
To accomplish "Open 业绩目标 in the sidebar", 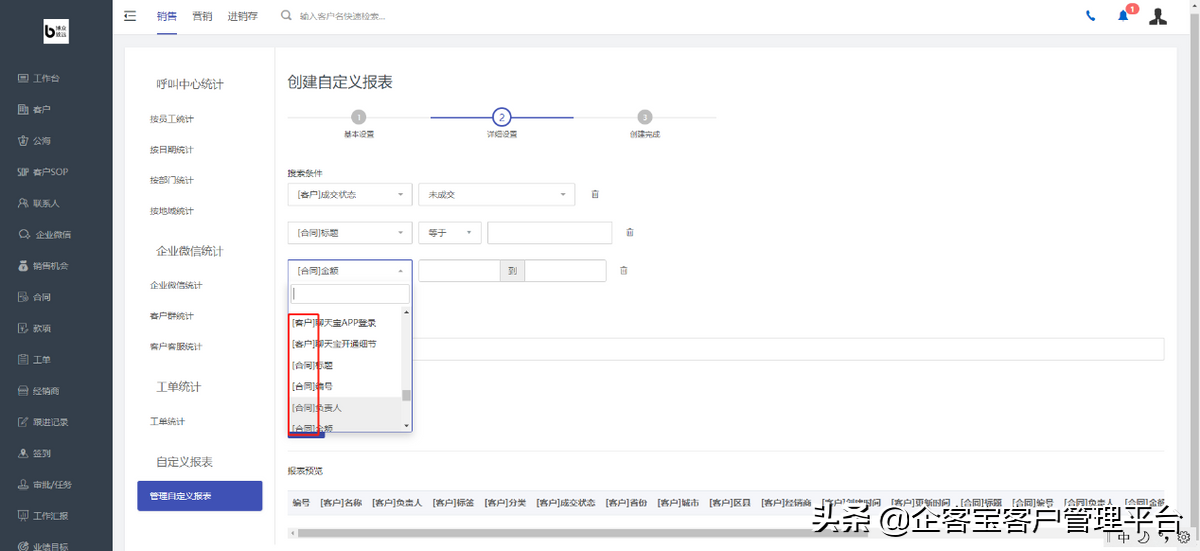I will point(44,545).
